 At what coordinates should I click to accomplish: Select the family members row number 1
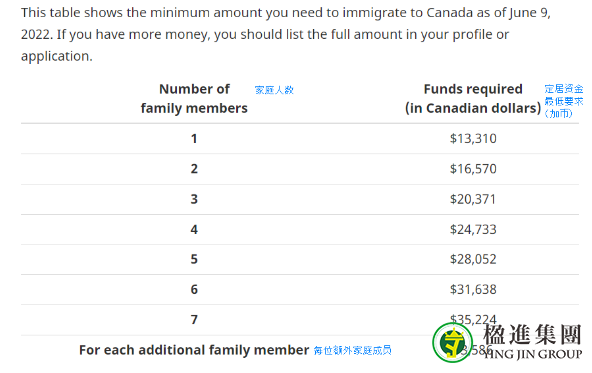[x=194, y=139]
